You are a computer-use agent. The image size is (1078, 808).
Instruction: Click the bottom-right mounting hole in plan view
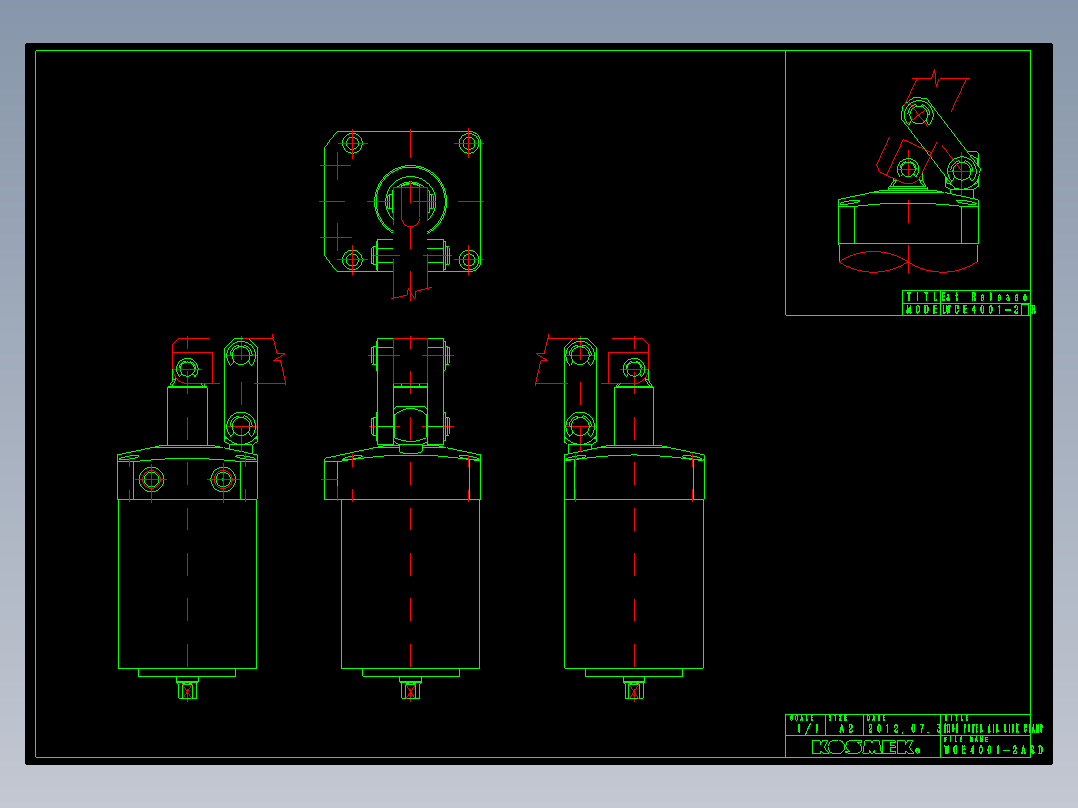[469, 260]
